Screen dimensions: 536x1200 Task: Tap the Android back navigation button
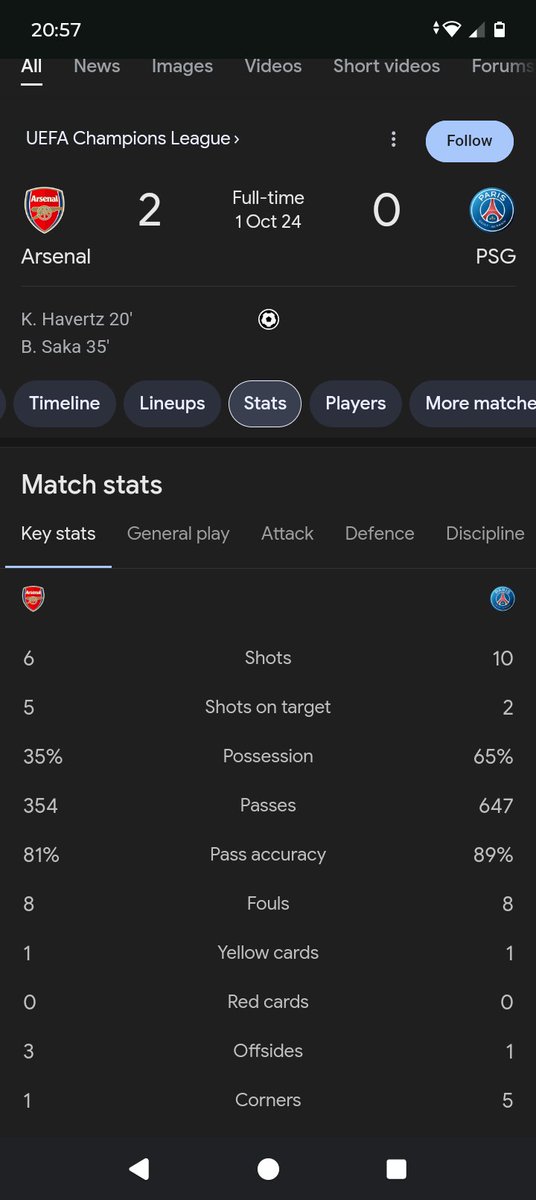139,1168
